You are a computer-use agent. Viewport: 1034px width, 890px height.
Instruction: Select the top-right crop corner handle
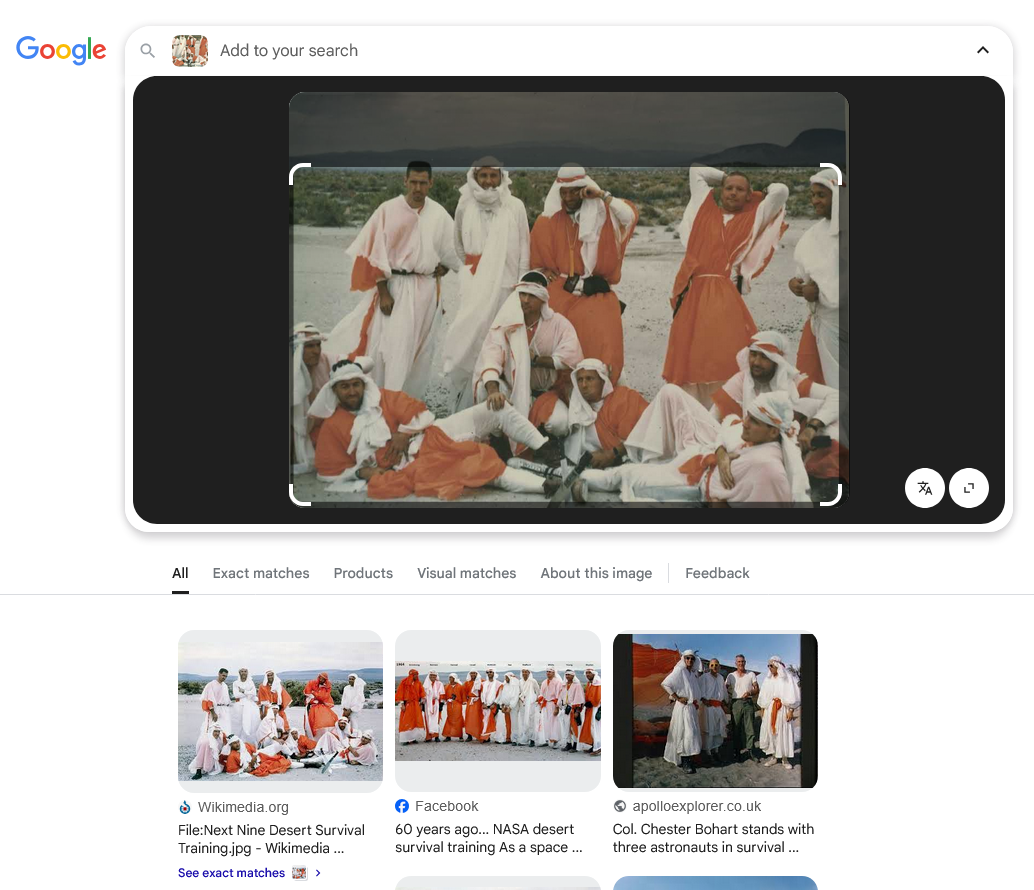point(832,173)
